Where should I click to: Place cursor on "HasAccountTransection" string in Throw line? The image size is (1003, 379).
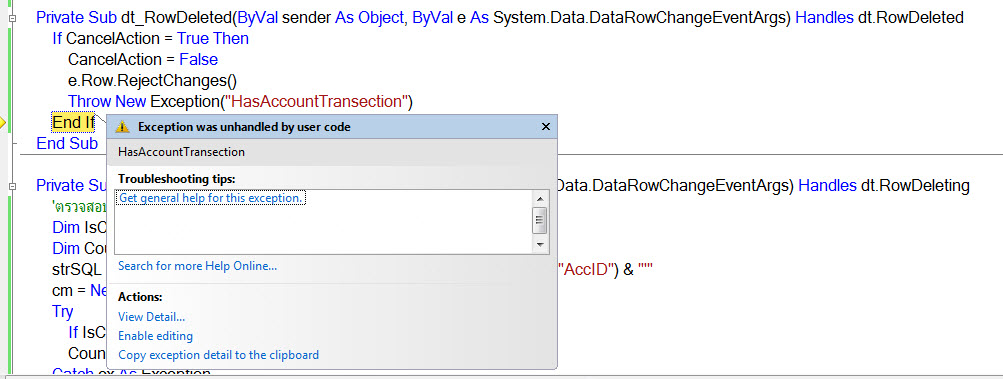pos(320,101)
